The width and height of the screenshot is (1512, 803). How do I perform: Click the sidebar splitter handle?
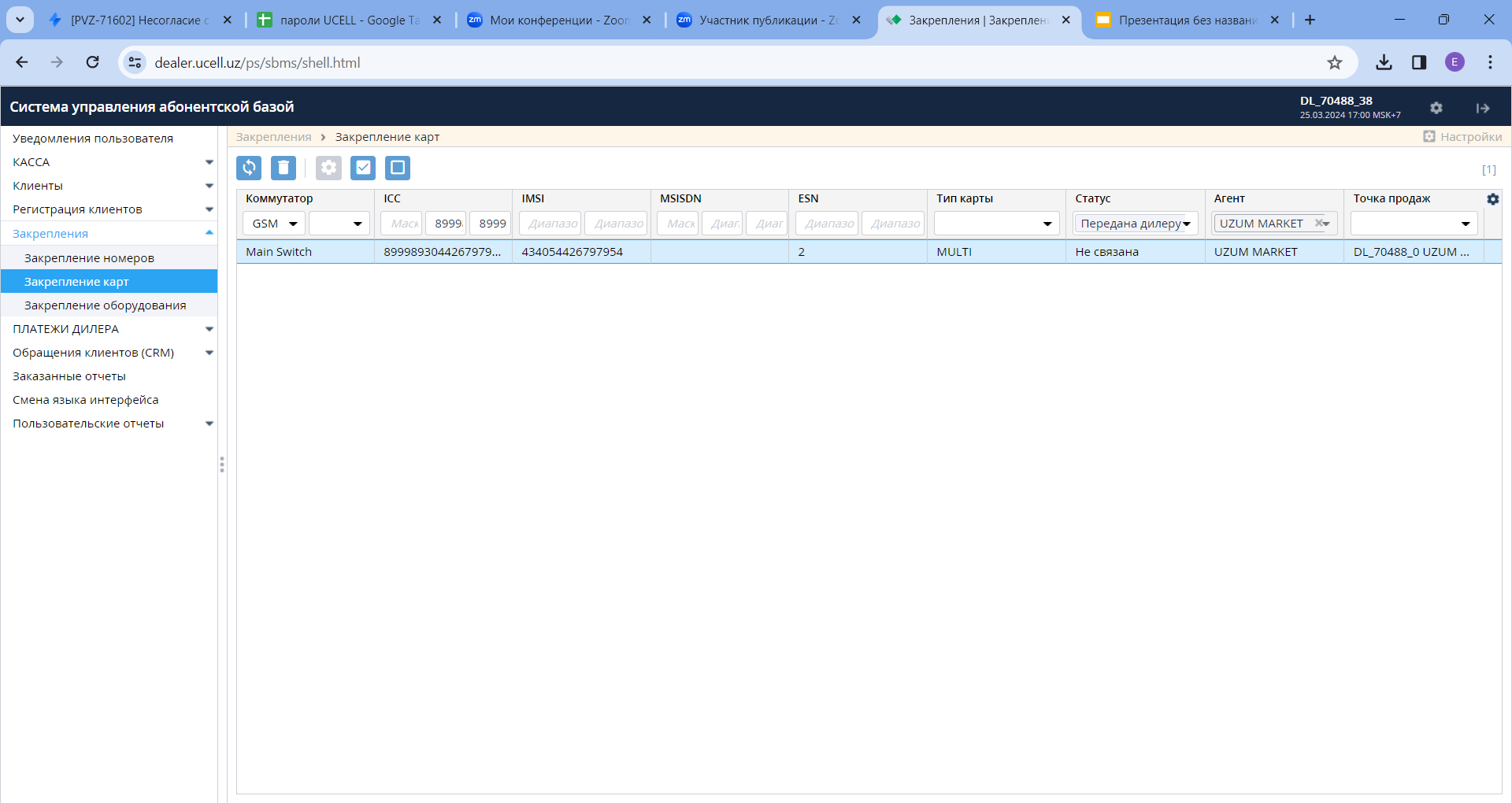(222, 464)
